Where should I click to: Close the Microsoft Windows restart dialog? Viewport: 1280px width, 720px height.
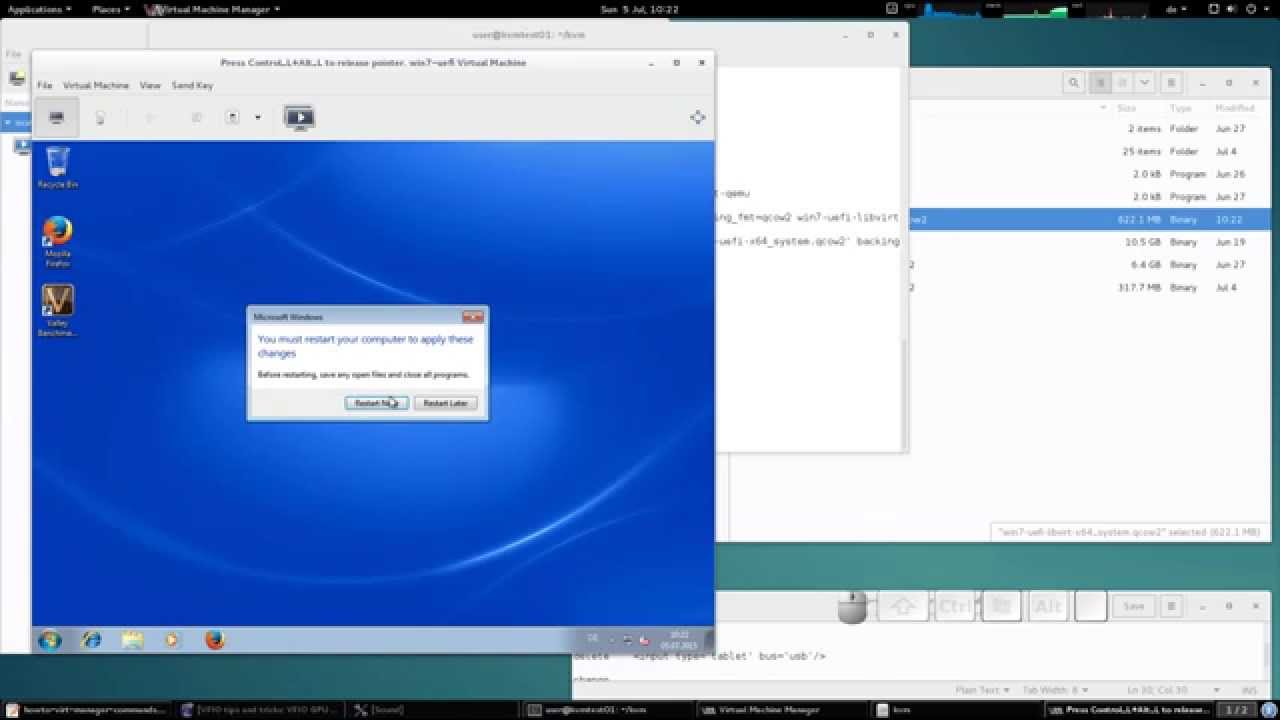(473, 317)
